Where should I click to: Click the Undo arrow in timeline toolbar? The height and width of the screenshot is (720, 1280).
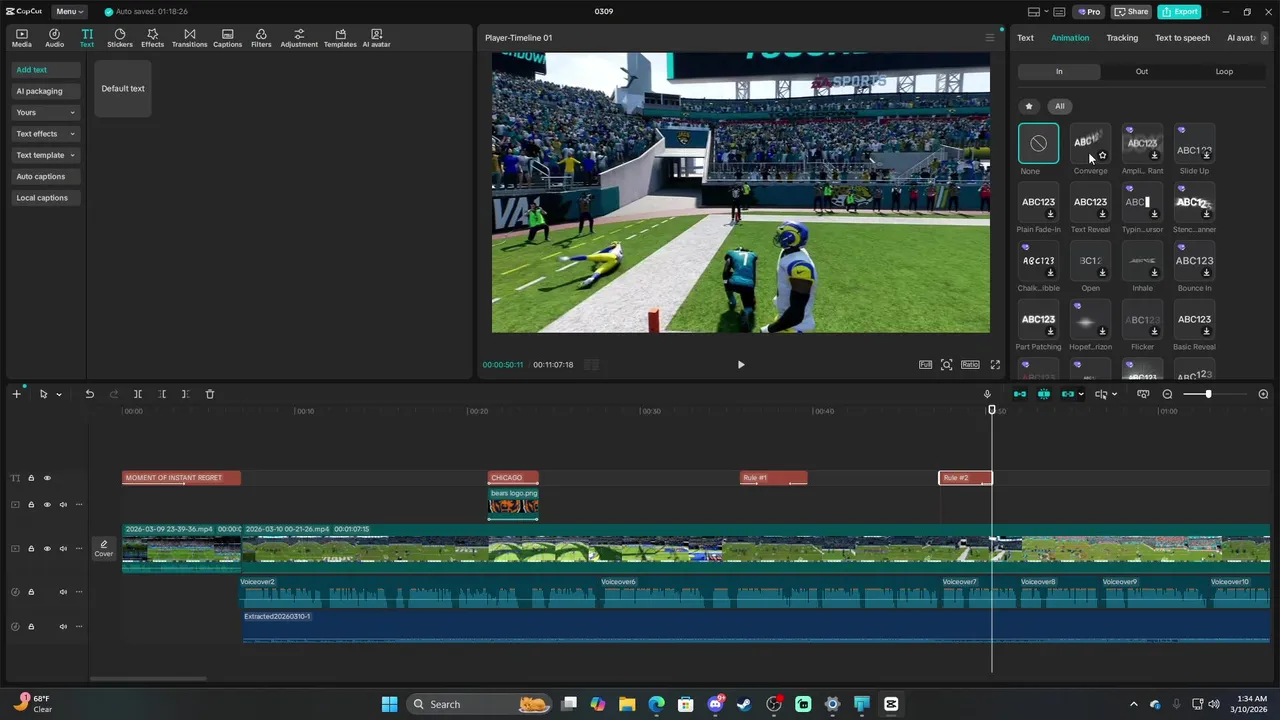[x=89, y=394]
